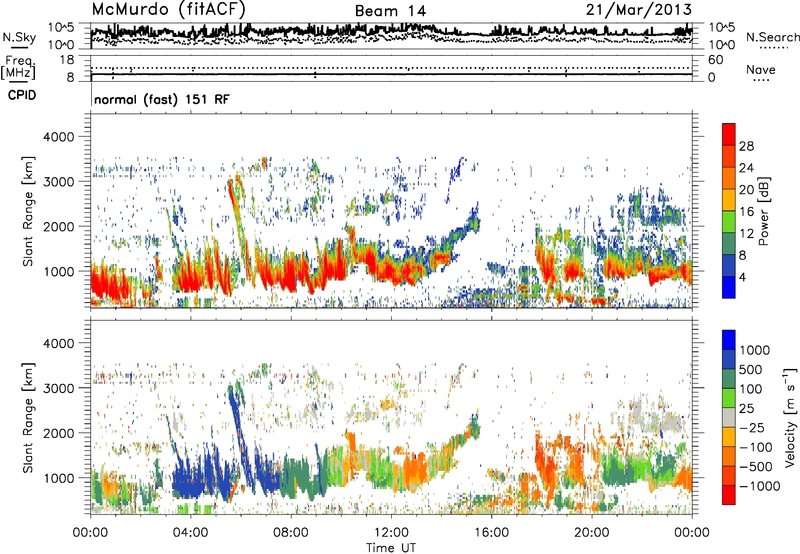800x554 pixels.
Task: Click the "Velocity [m s-1]" colorbar title
Action: (x=790, y=417)
